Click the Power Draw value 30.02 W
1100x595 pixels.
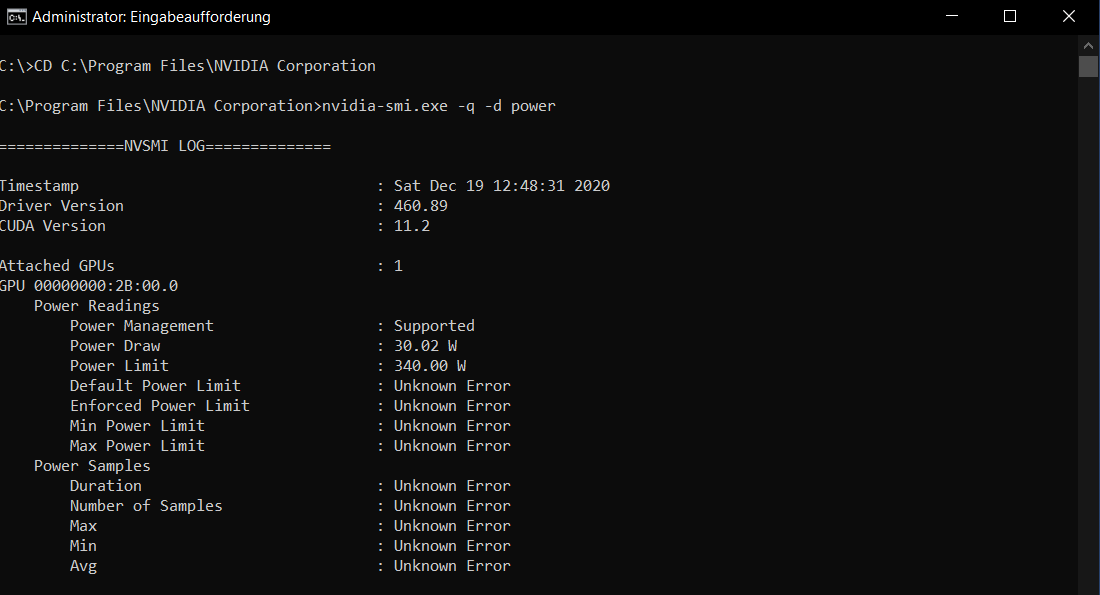tap(425, 346)
